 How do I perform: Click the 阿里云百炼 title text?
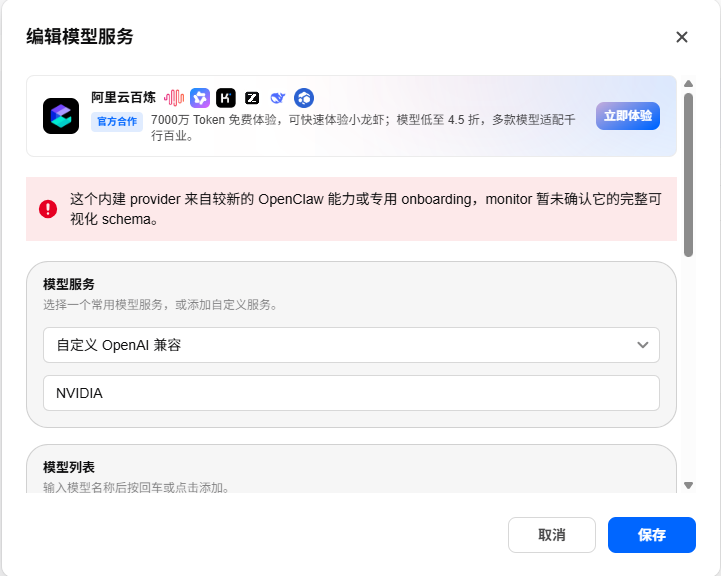tap(123, 97)
